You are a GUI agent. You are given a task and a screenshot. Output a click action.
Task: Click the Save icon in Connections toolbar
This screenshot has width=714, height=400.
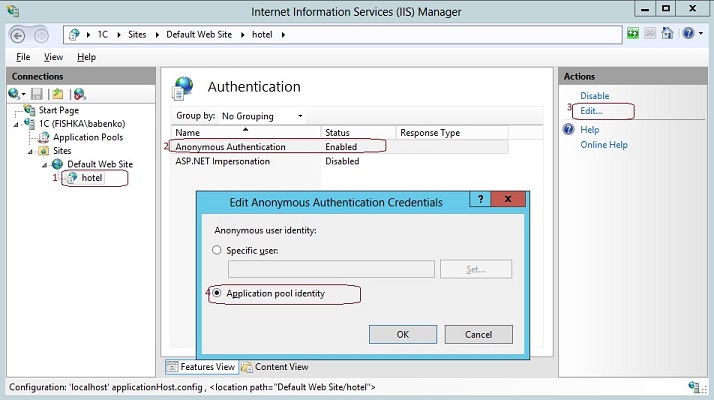[36, 94]
